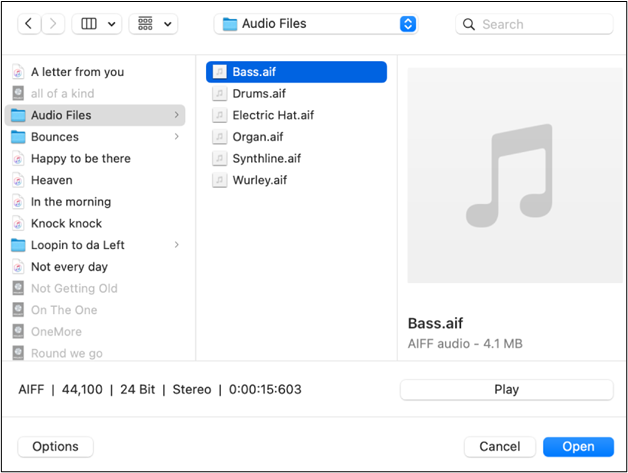628x473 pixels.
Task: Click the 'Not every day' project icon
Action: 18,267
